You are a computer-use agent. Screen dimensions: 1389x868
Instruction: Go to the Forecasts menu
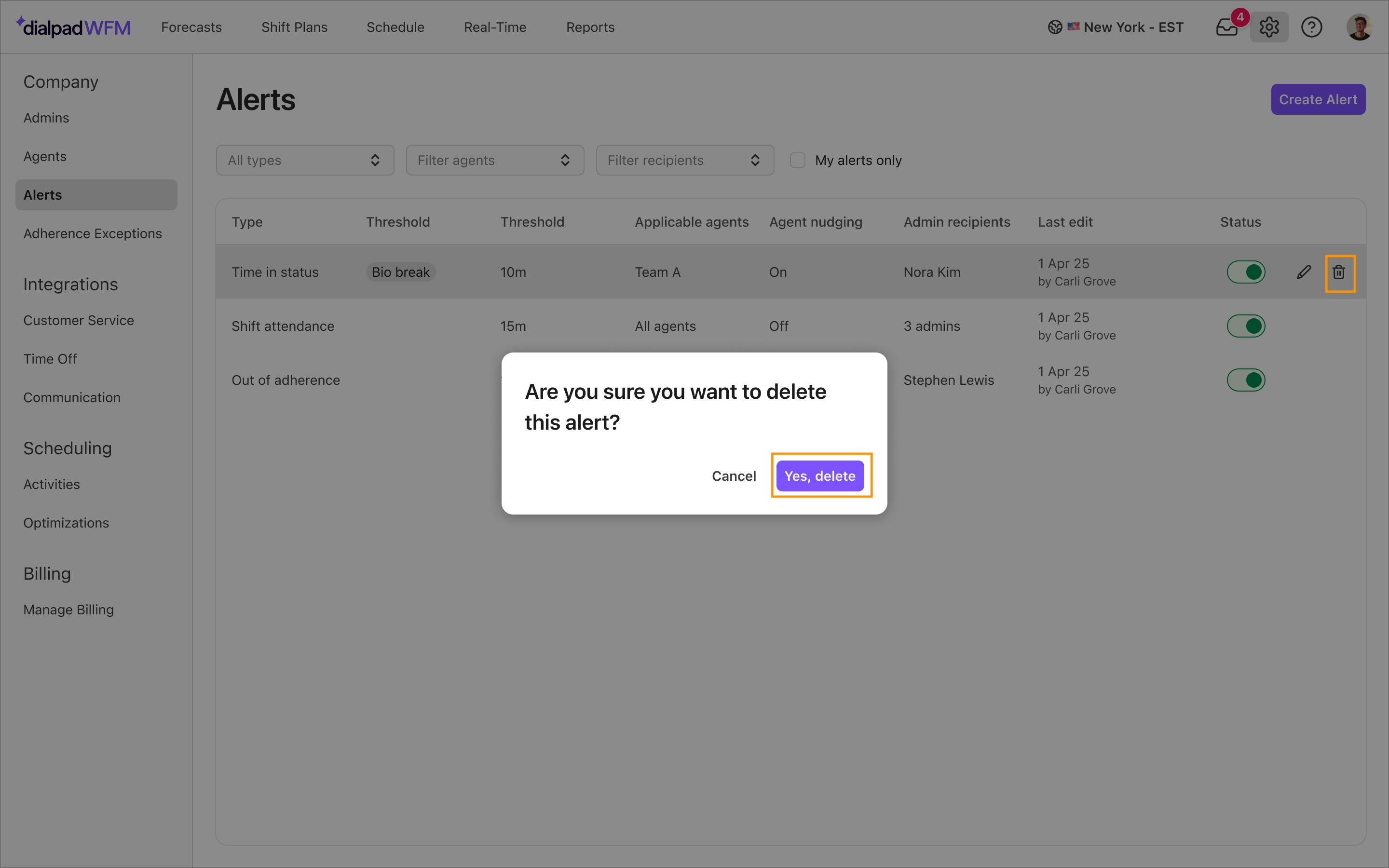tap(191, 27)
